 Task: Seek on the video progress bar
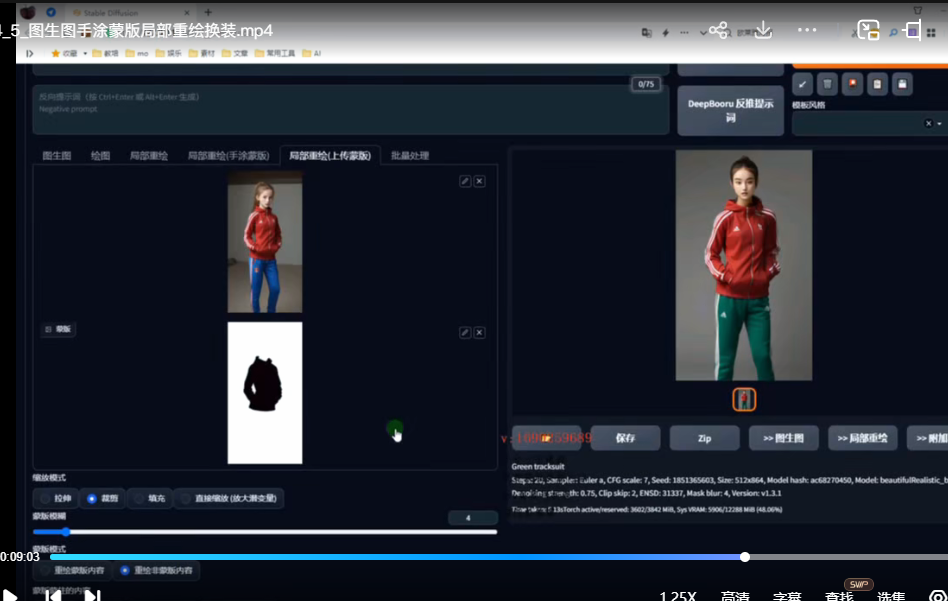coord(499,557)
